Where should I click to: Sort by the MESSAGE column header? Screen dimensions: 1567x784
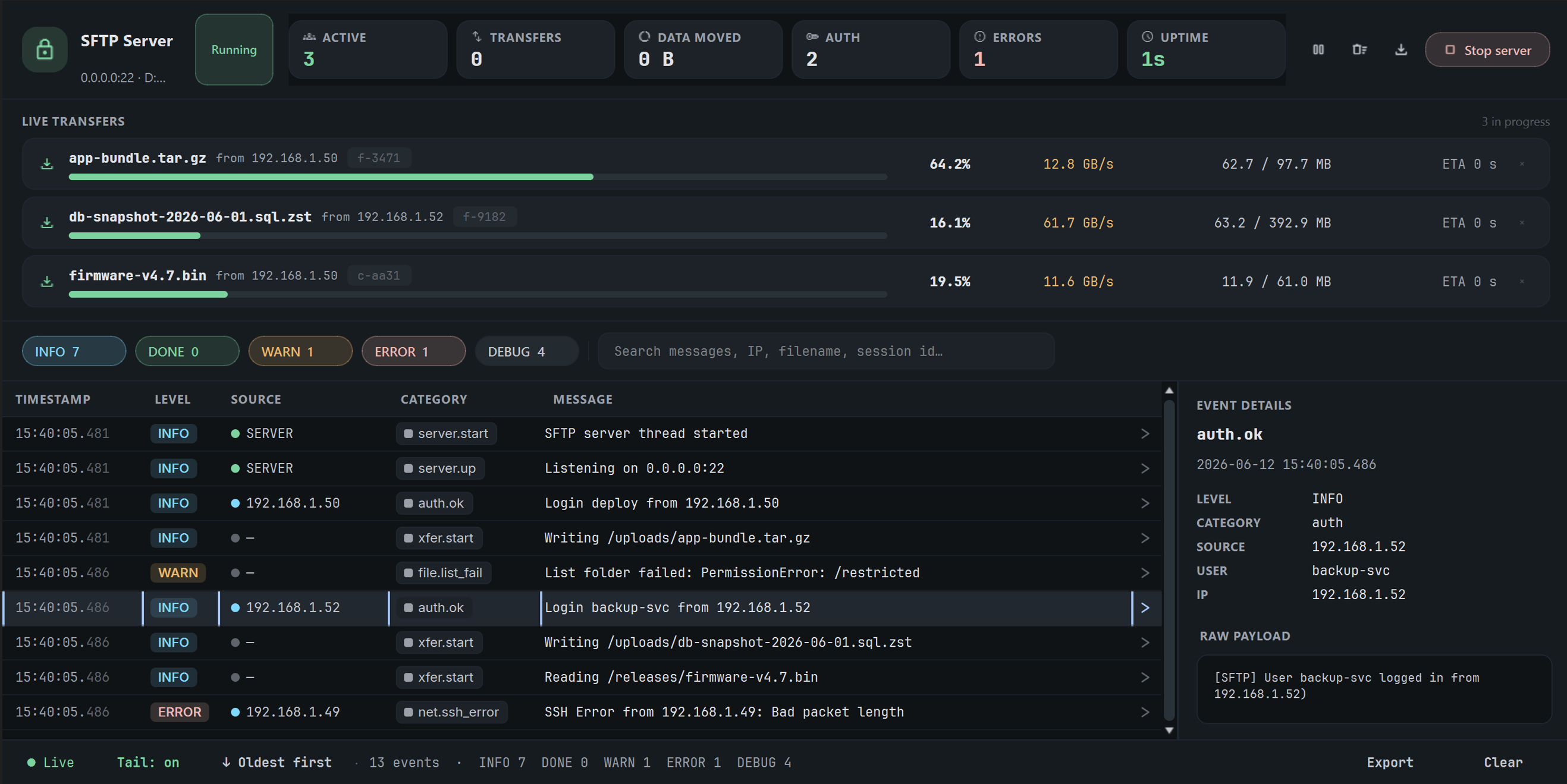tap(583, 399)
